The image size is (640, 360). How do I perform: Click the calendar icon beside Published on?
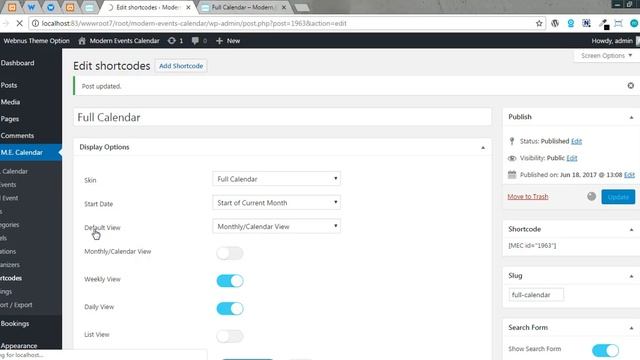click(512, 175)
